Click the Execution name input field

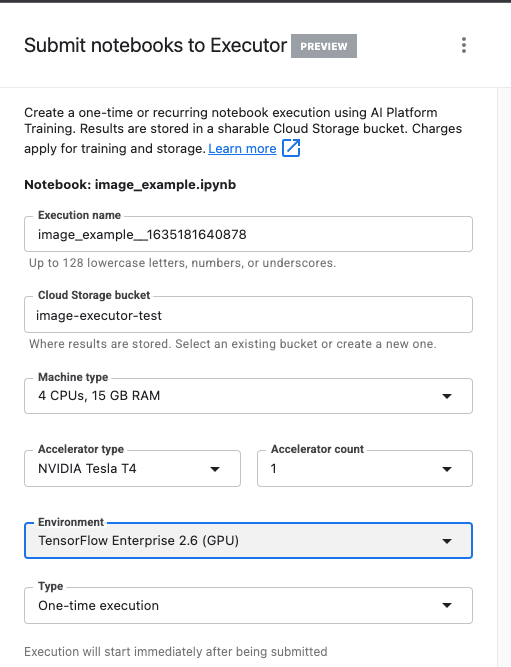(x=248, y=234)
